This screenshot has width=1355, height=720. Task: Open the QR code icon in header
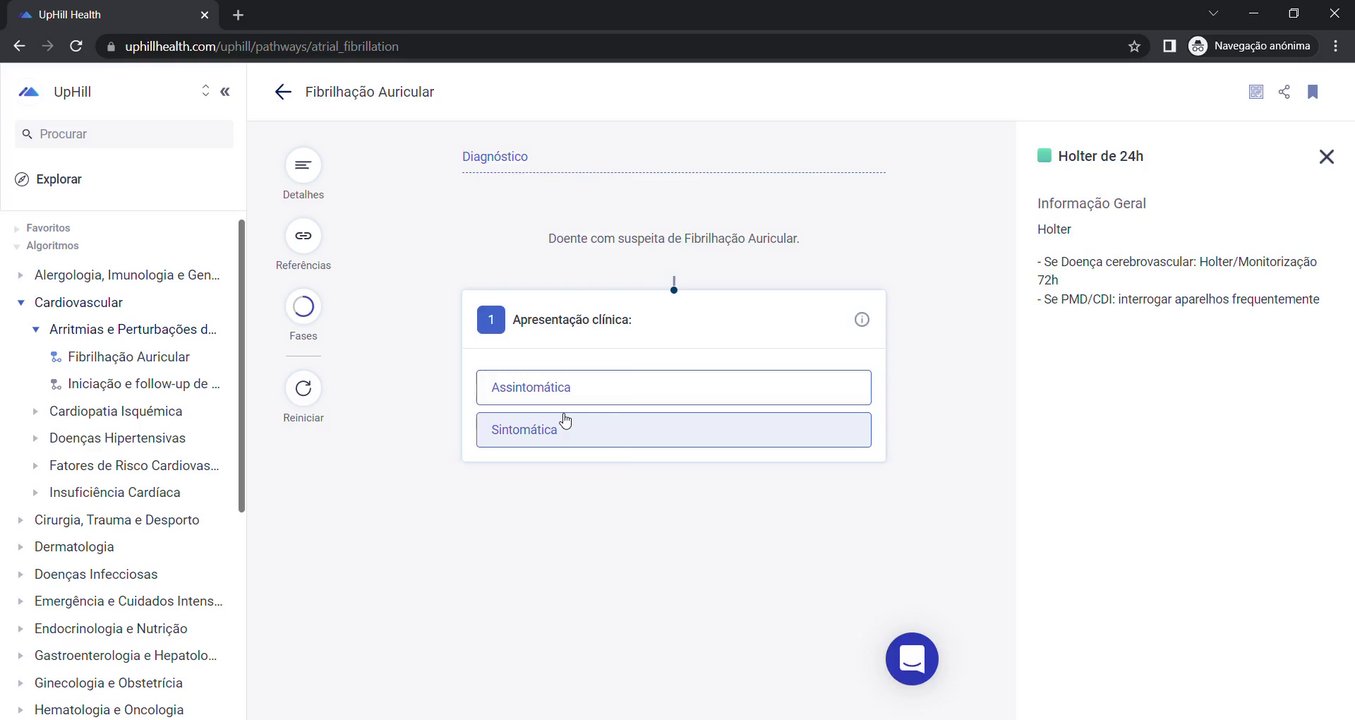(x=1256, y=92)
